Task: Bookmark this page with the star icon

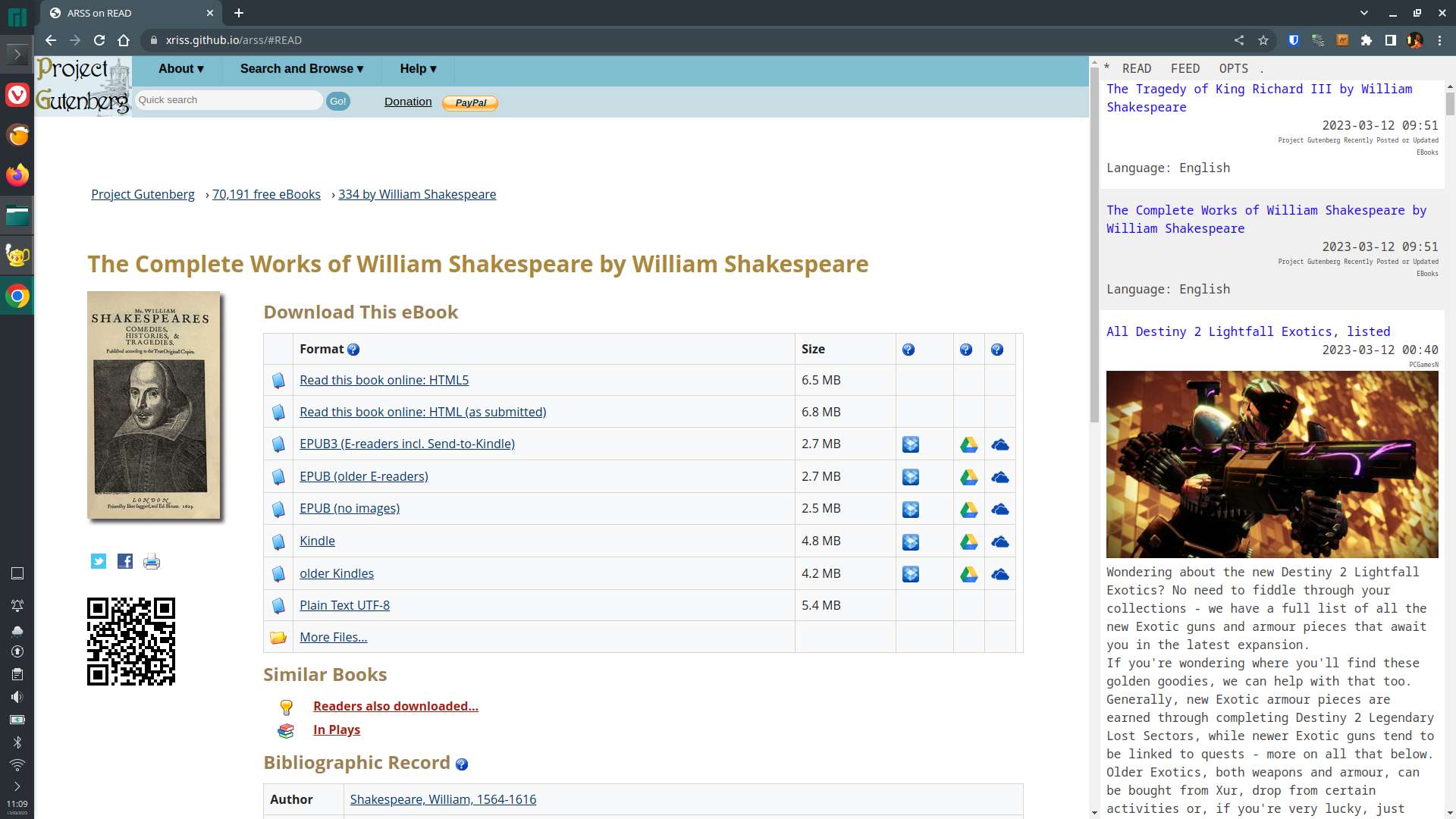Action: coord(1263,40)
